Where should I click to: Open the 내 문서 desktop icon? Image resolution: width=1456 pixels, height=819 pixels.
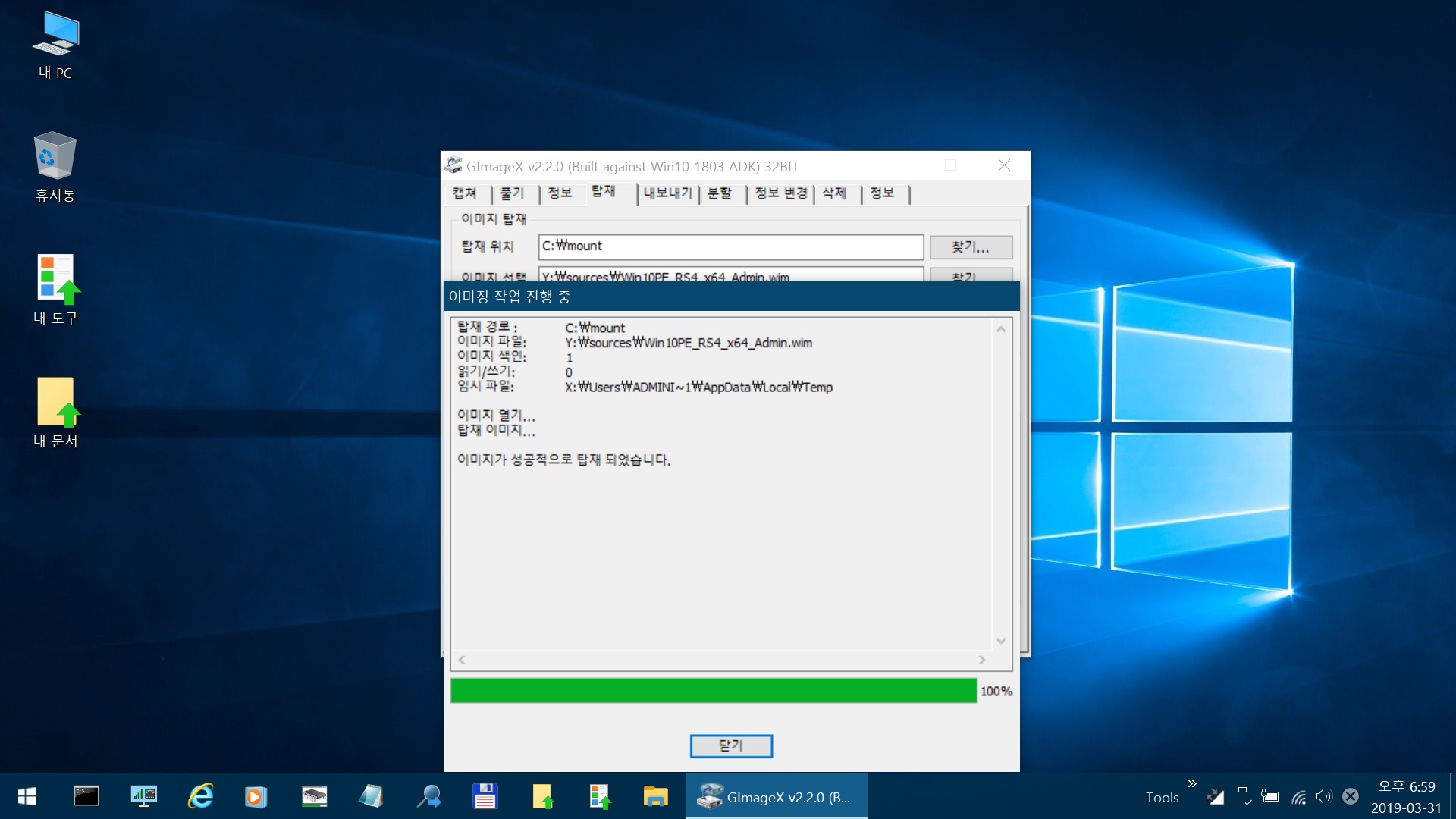(55, 413)
